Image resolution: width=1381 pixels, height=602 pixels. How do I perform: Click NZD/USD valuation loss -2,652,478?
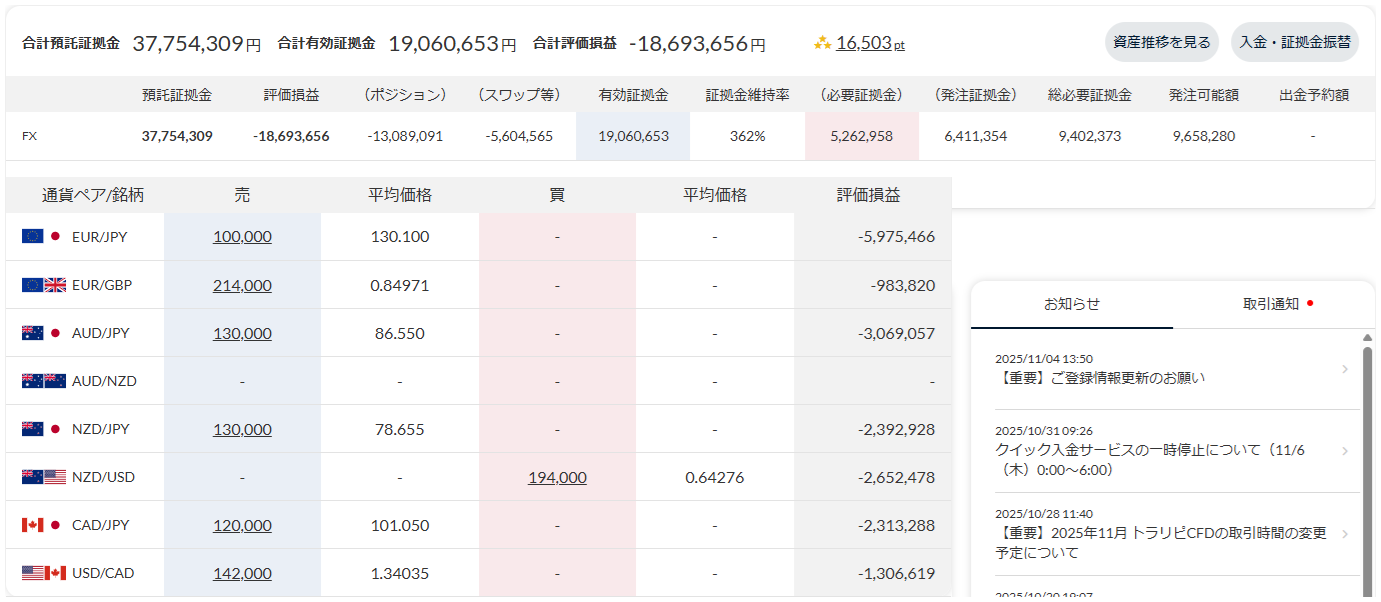[896, 477]
